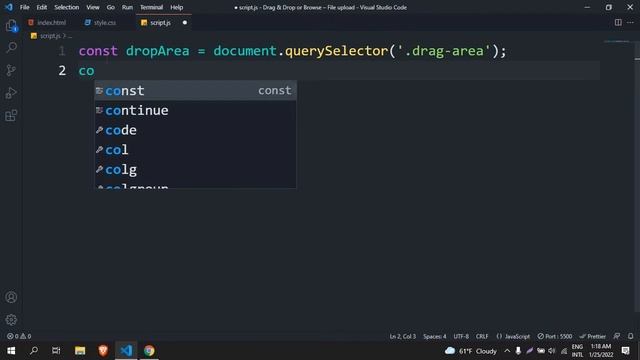This screenshot has width=640, height=360.
Task: Open Windows Start menu
Action: coord(11,351)
